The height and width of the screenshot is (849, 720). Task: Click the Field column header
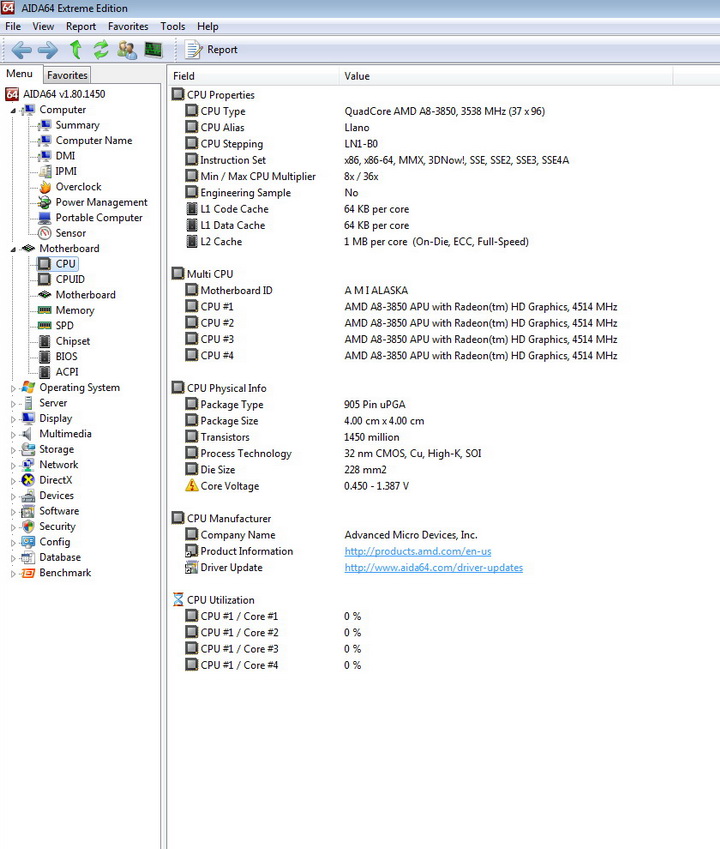point(252,76)
